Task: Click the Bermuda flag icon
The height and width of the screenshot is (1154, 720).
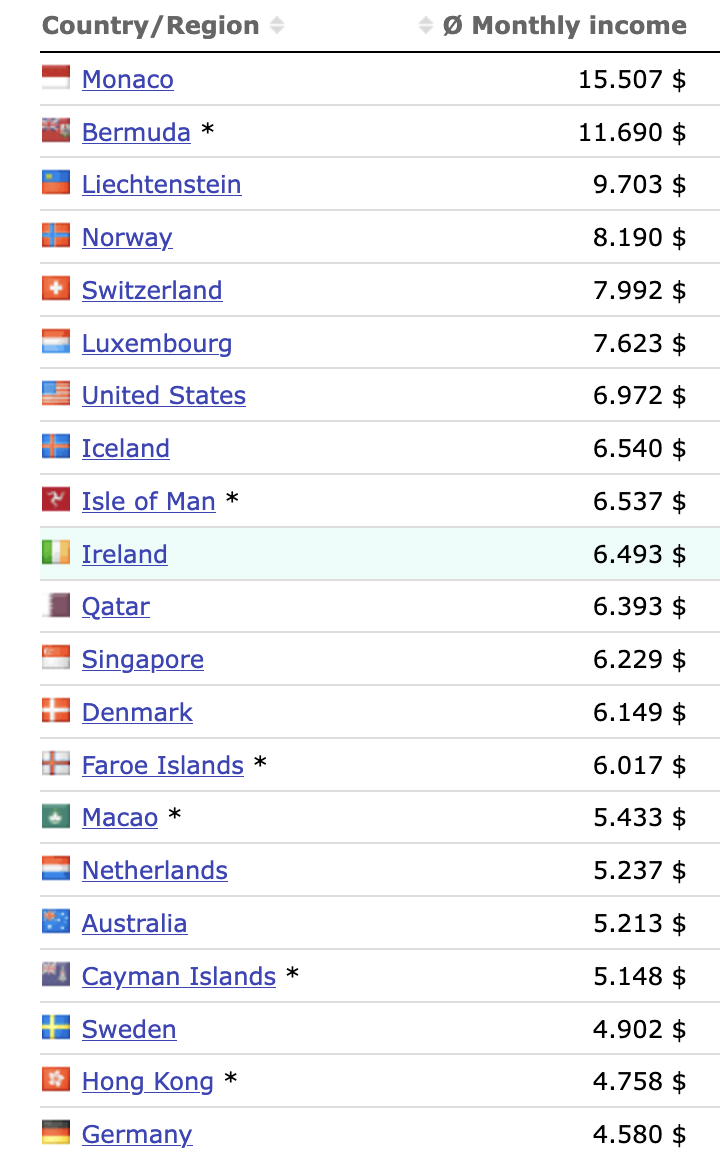Action: coord(56,131)
